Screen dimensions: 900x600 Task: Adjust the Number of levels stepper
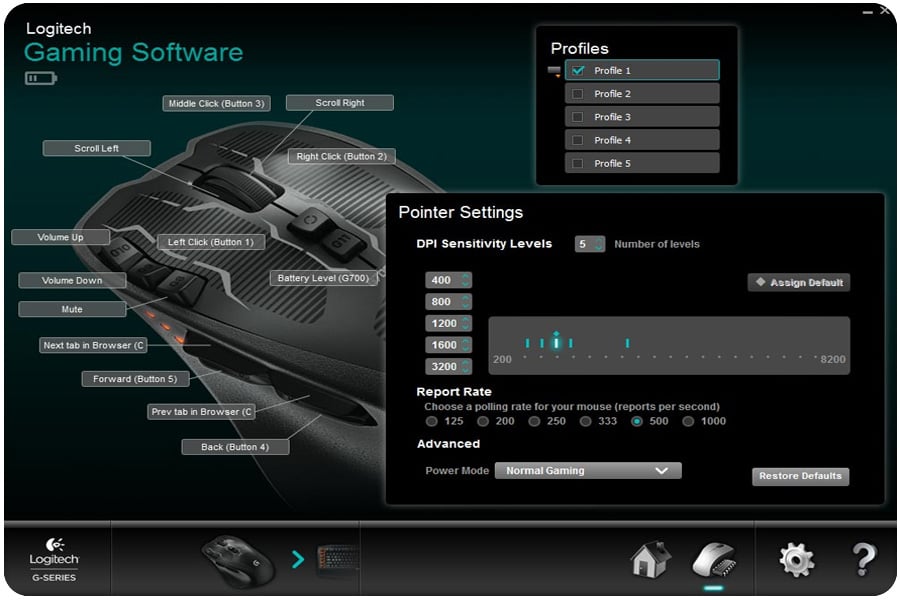(598, 244)
